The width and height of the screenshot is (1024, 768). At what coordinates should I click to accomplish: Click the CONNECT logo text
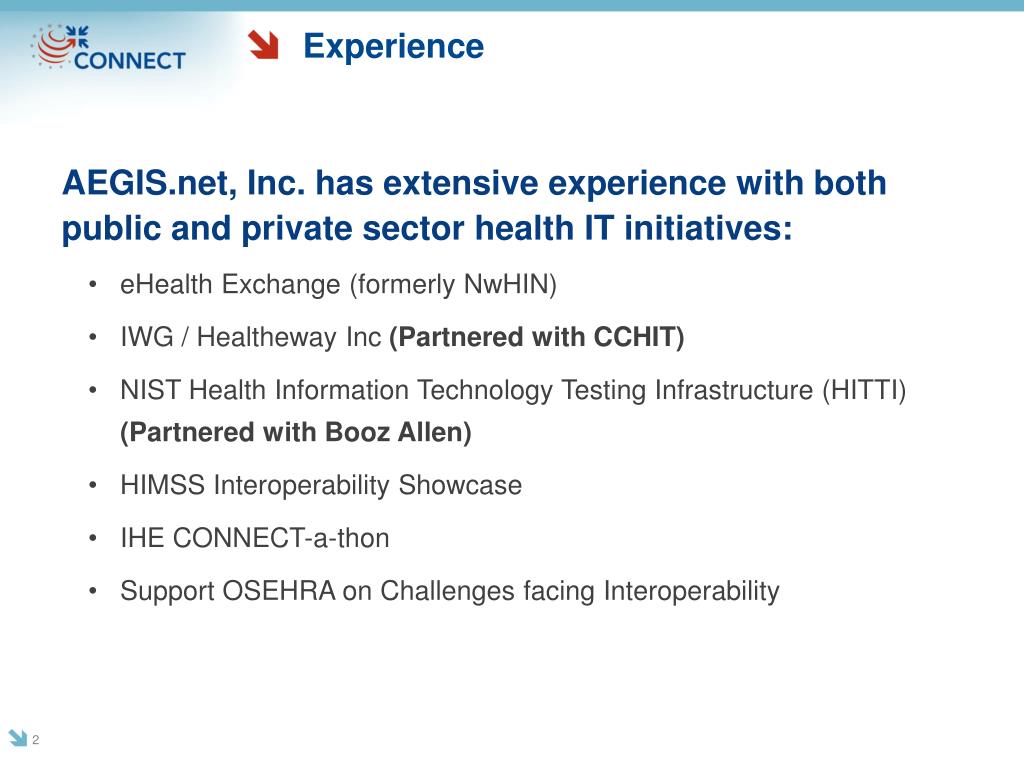pyautogui.click(x=130, y=61)
